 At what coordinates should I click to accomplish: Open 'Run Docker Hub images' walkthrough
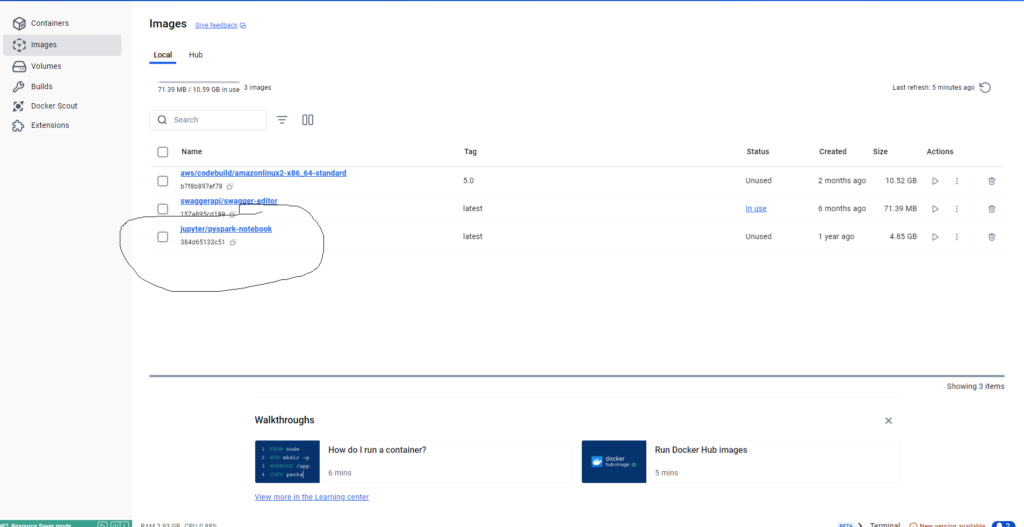click(x=740, y=461)
